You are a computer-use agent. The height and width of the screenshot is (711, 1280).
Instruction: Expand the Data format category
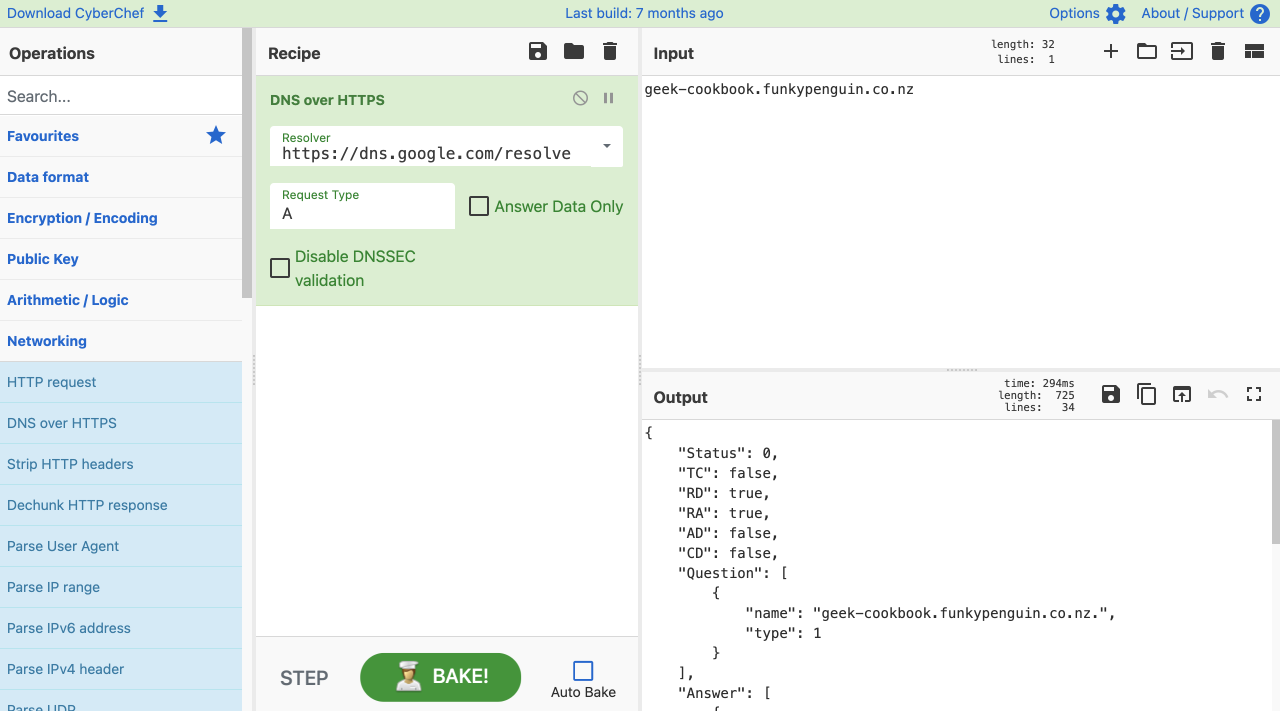(47, 176)
